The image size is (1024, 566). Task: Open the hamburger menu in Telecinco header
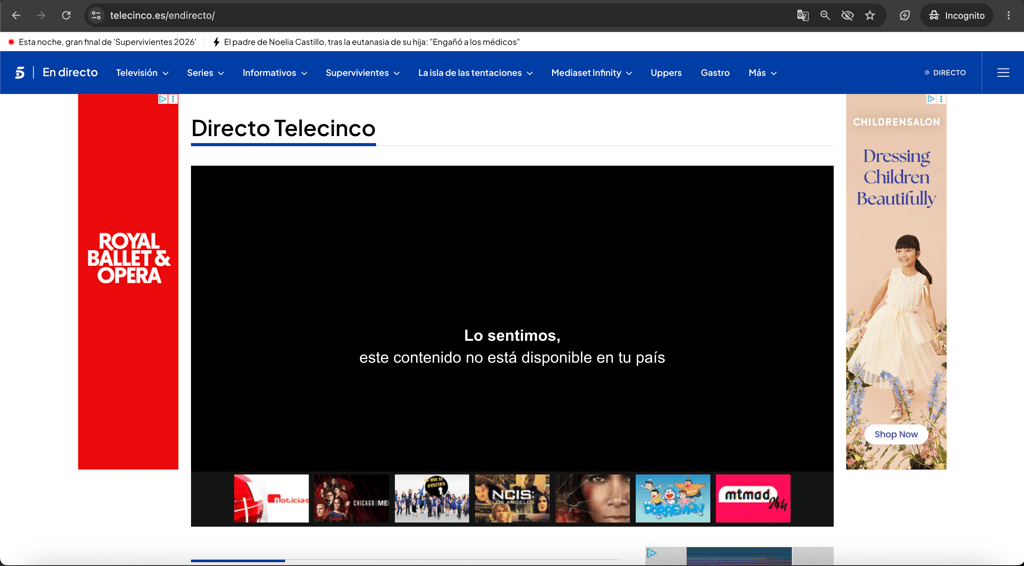click(x=1003, y=72)
